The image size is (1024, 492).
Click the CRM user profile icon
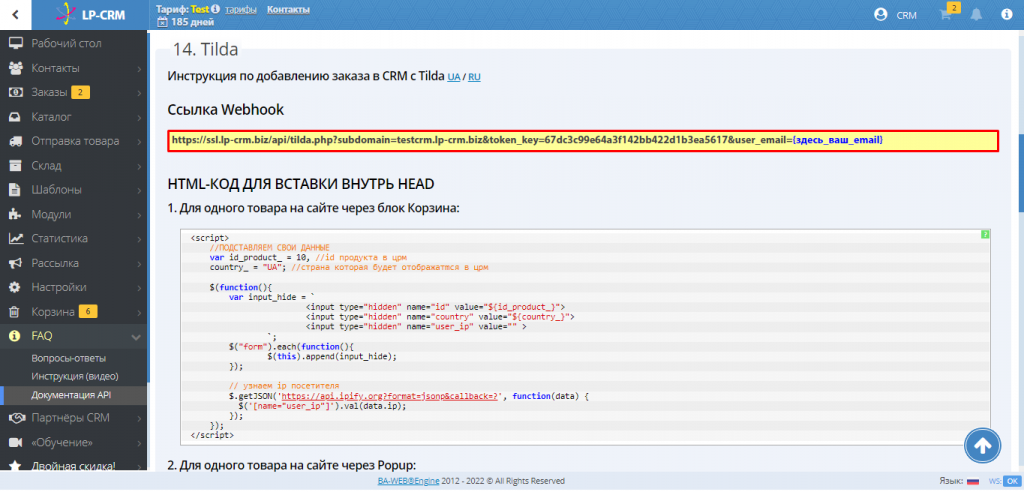tap(881, 15)
